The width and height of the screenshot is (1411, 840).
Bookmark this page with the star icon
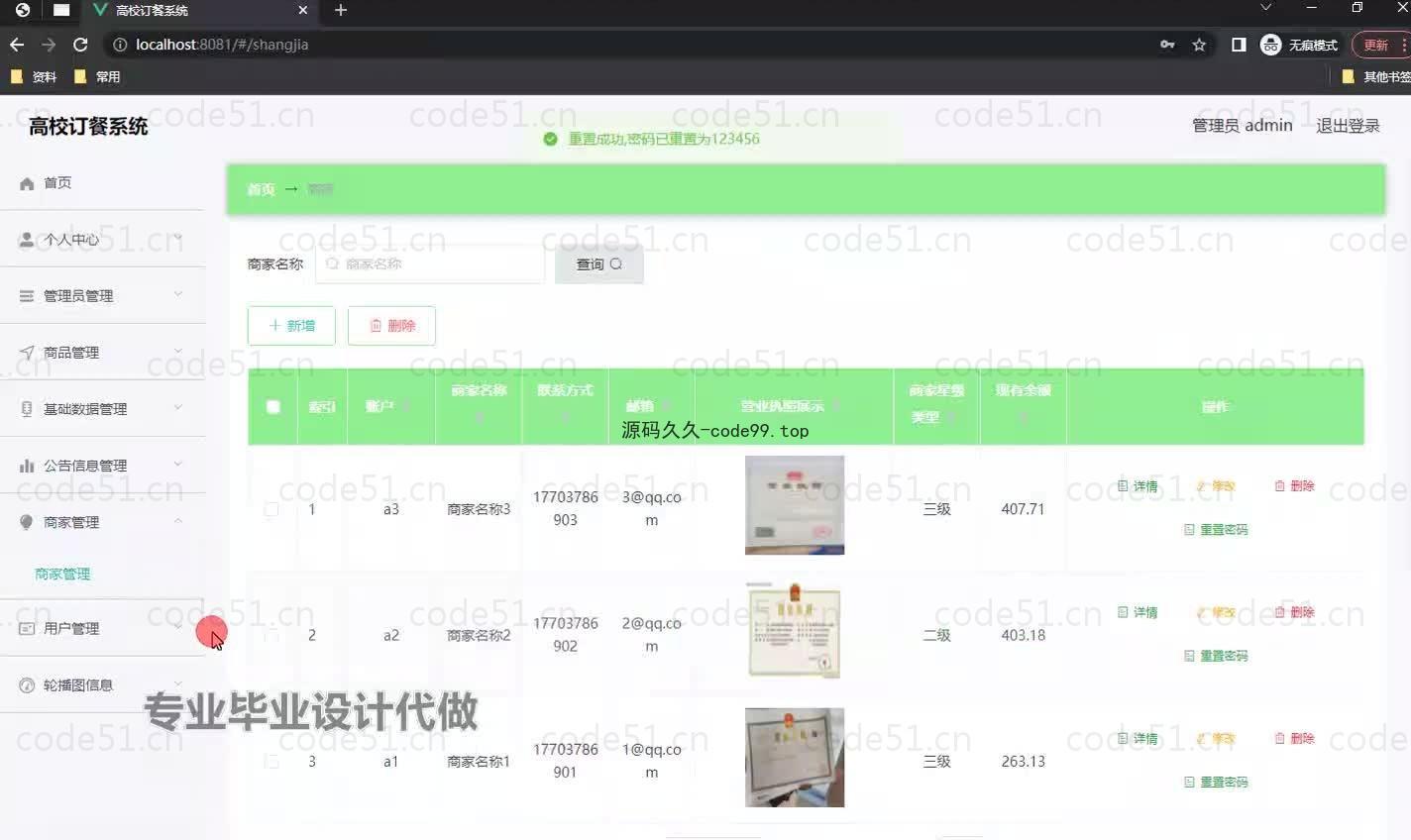click(x=1199, y=45)
